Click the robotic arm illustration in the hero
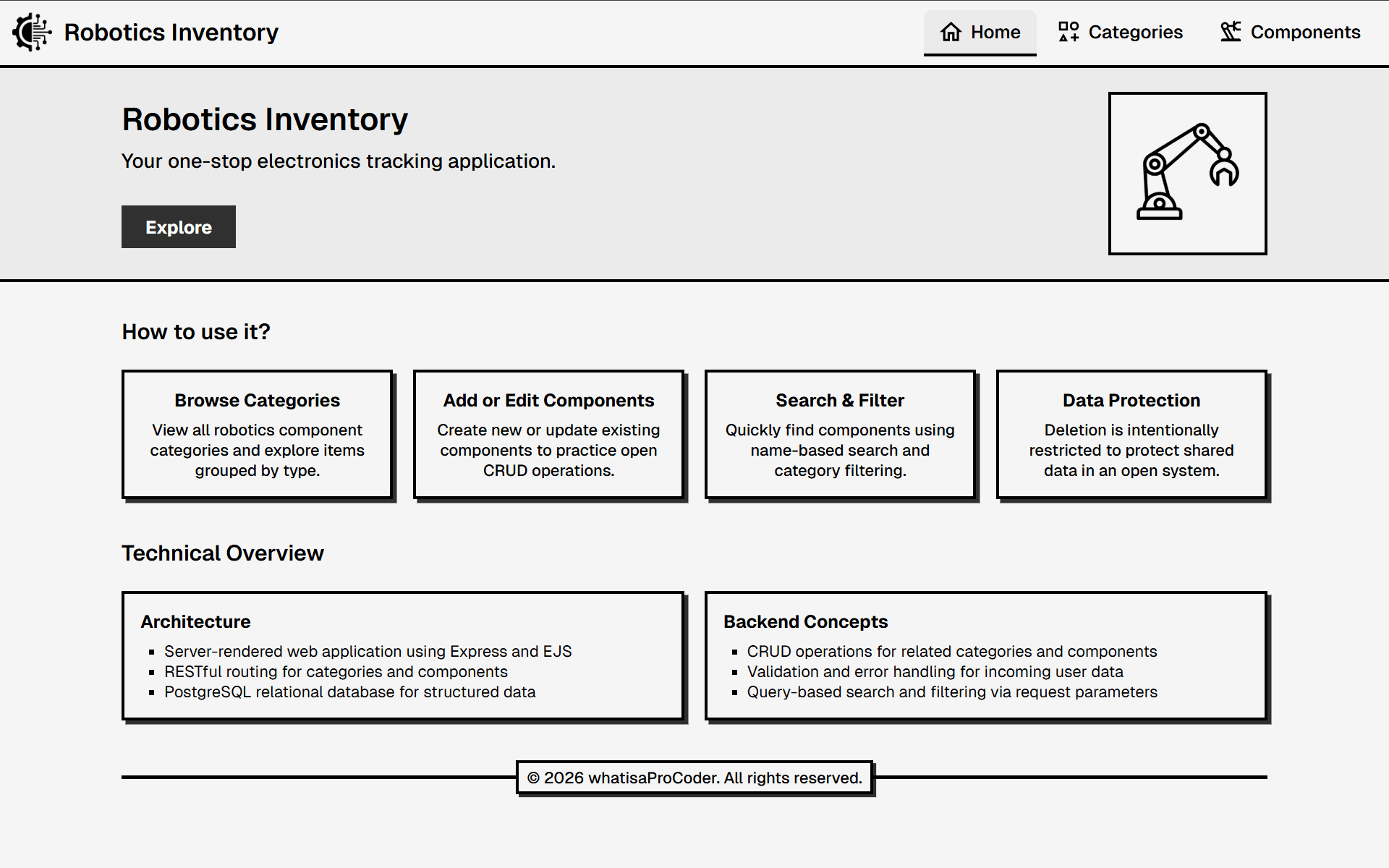Image resolution: width=1389 pixels, height=868 pixels. pos(1187,173)
